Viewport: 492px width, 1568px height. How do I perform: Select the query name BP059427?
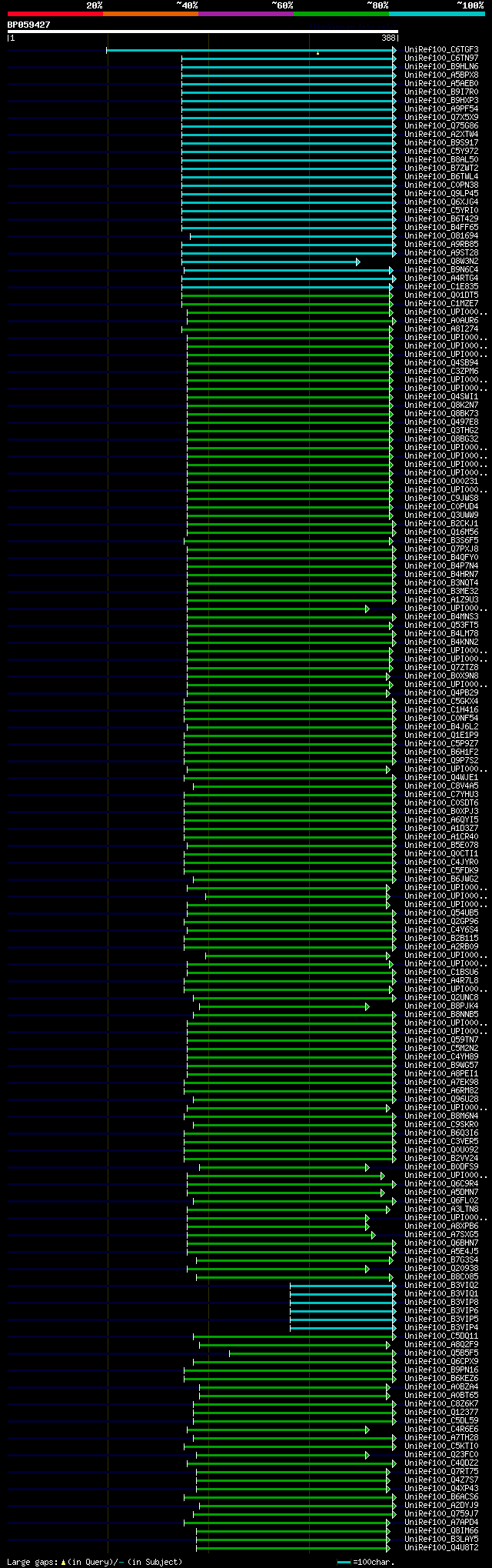pos(29,25)
